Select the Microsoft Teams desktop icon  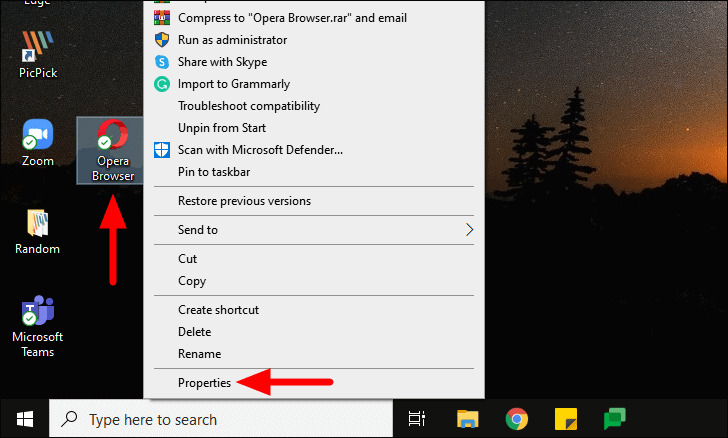pyautogui.click(x=38, y=327)
